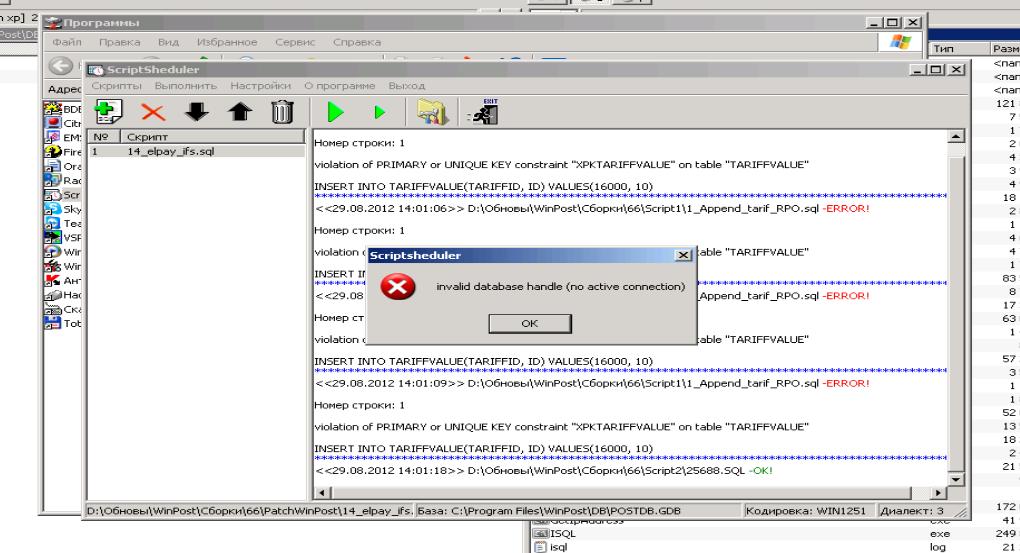
Task: Click the 14:01:06 Append_tarif_RPO.sql error line
Action: click(592, 208)
